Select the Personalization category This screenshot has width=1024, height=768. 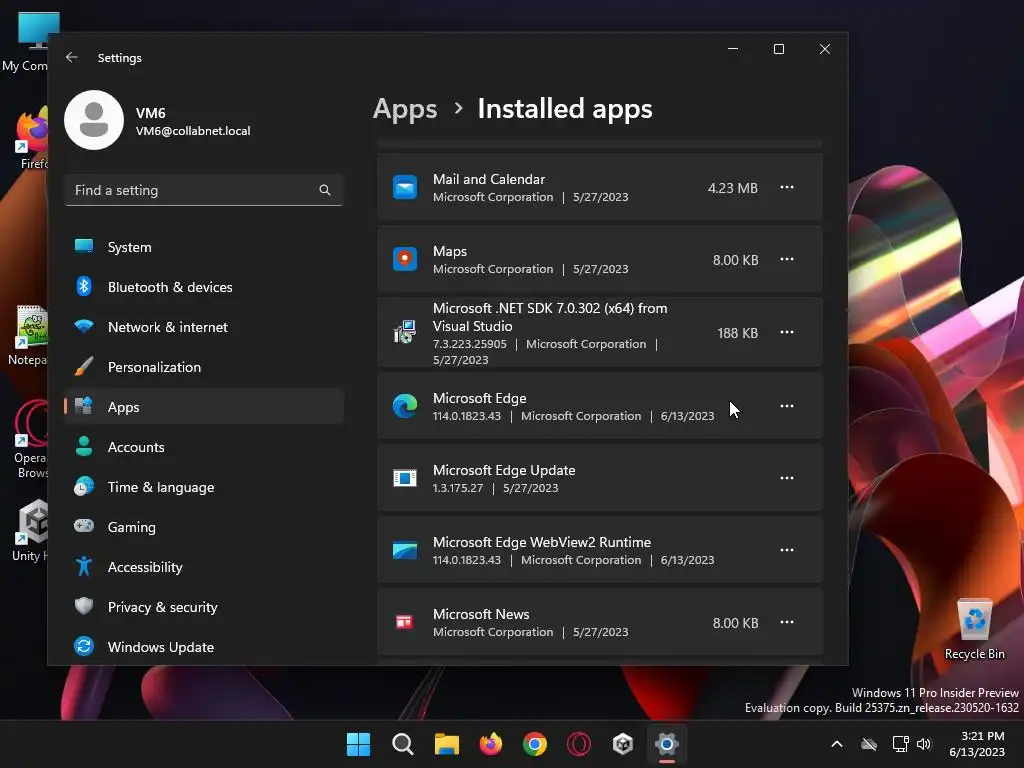(204, 367)
